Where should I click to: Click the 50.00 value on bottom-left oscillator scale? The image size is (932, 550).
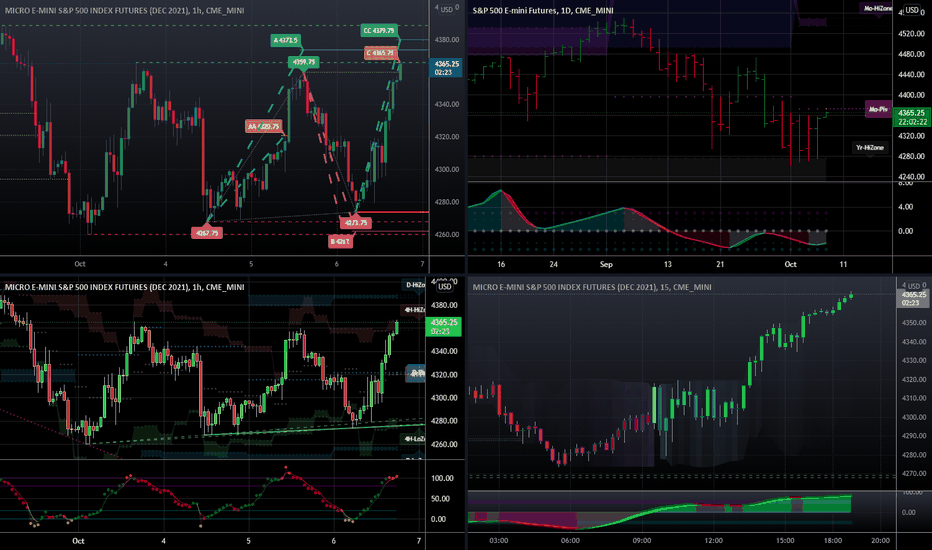point(439,498)
